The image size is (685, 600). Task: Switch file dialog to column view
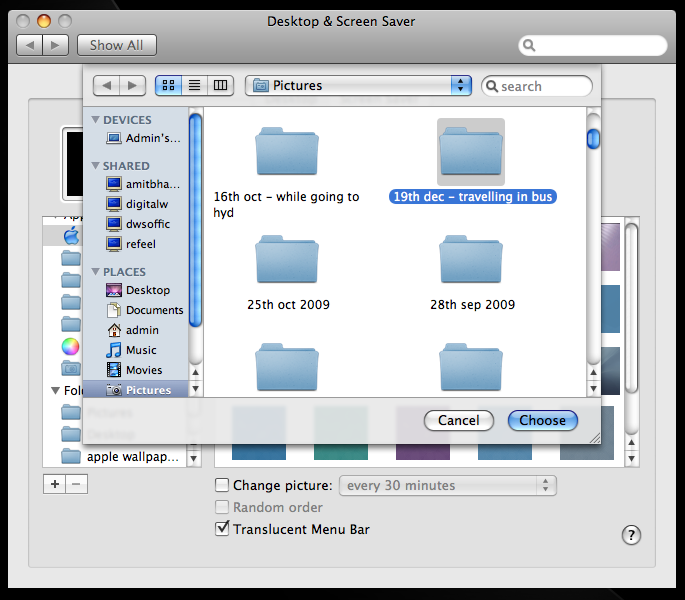(x=221, y=86)
